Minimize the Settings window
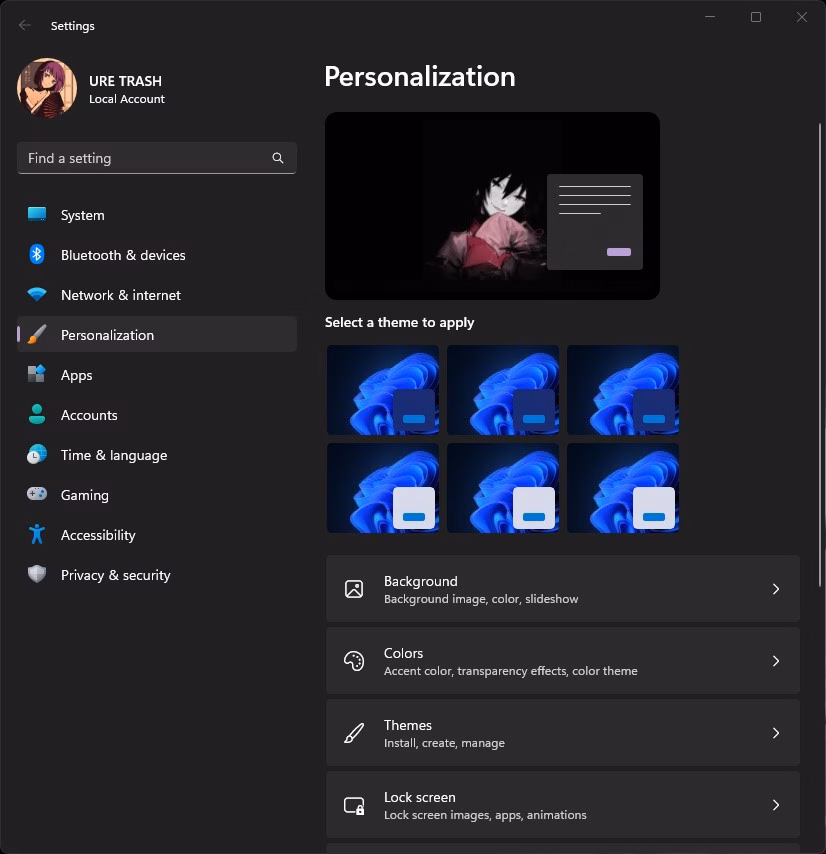The height and width of the screenshot is (854, 826). tap(710, 17)
